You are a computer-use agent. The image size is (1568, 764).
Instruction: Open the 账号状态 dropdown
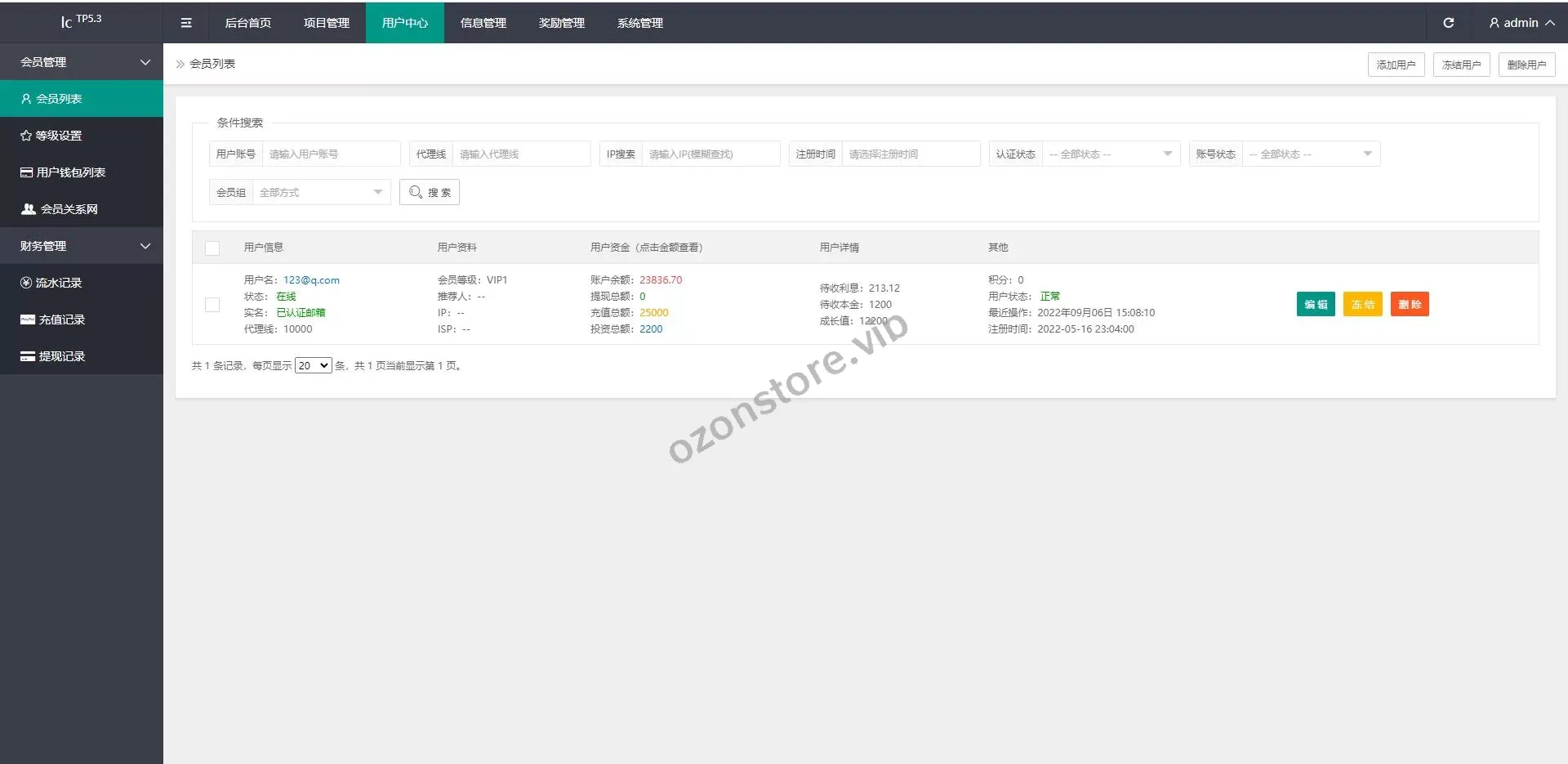(1310, 154)
